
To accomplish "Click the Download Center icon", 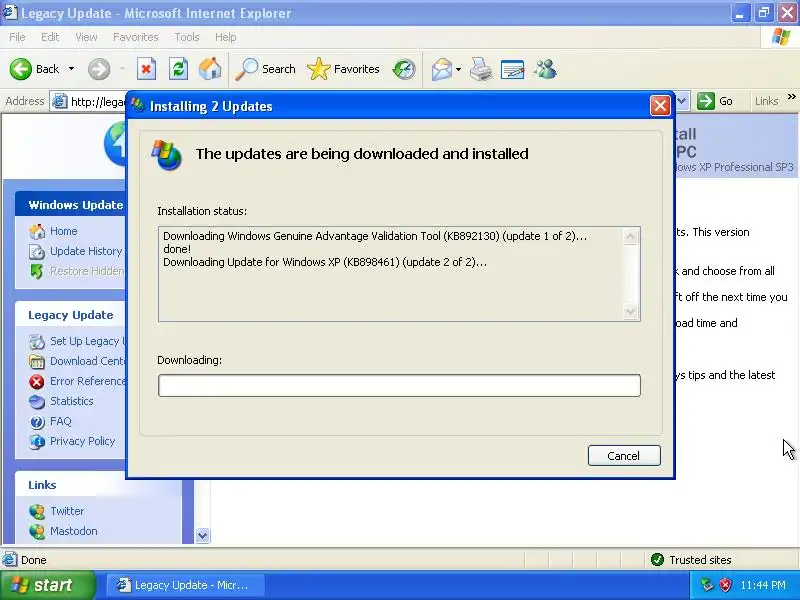I will [x=37, y=361].
